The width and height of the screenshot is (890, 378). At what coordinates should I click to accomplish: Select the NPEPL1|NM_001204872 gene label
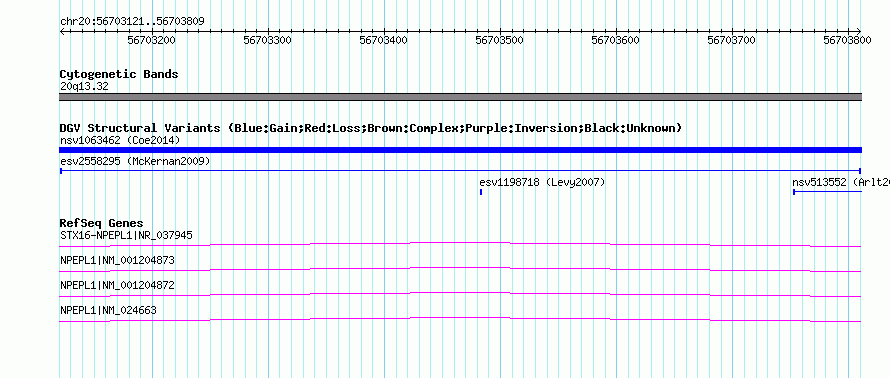click(x=117, y=285)
